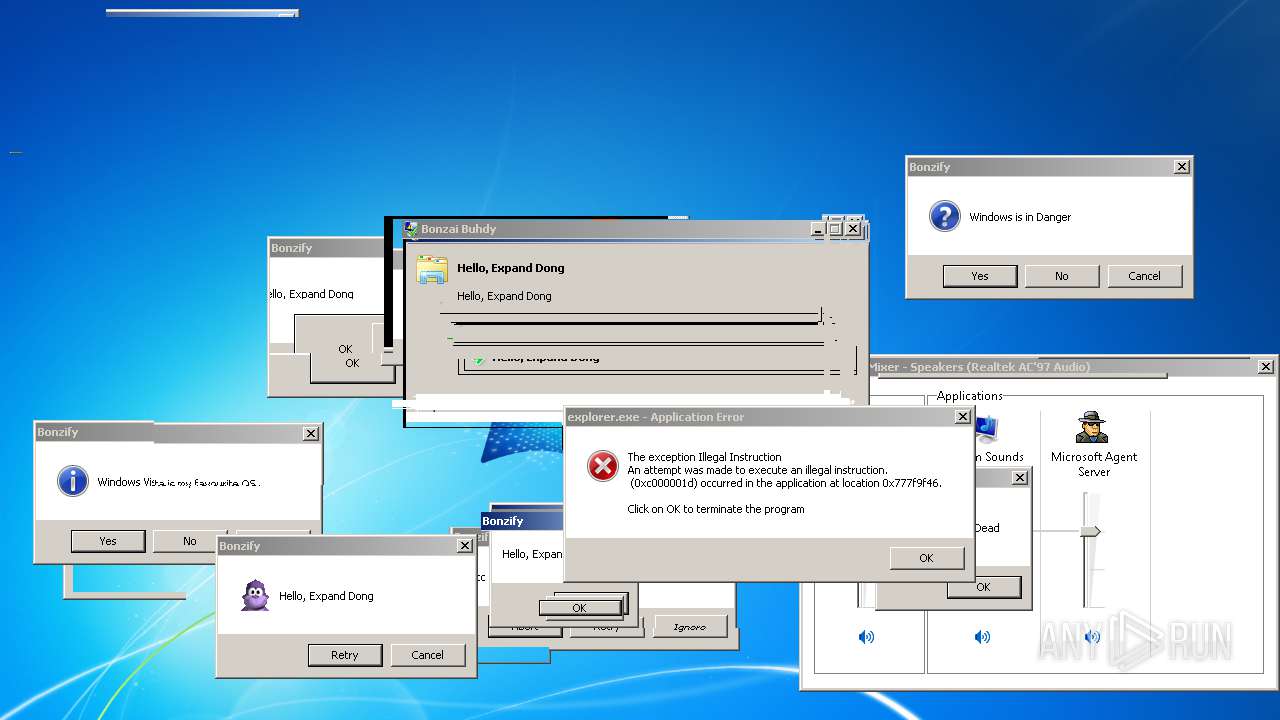1280x720 pixels.
Task: Click the purple Bonzi gorilla icon
Action: click(255, 595)
